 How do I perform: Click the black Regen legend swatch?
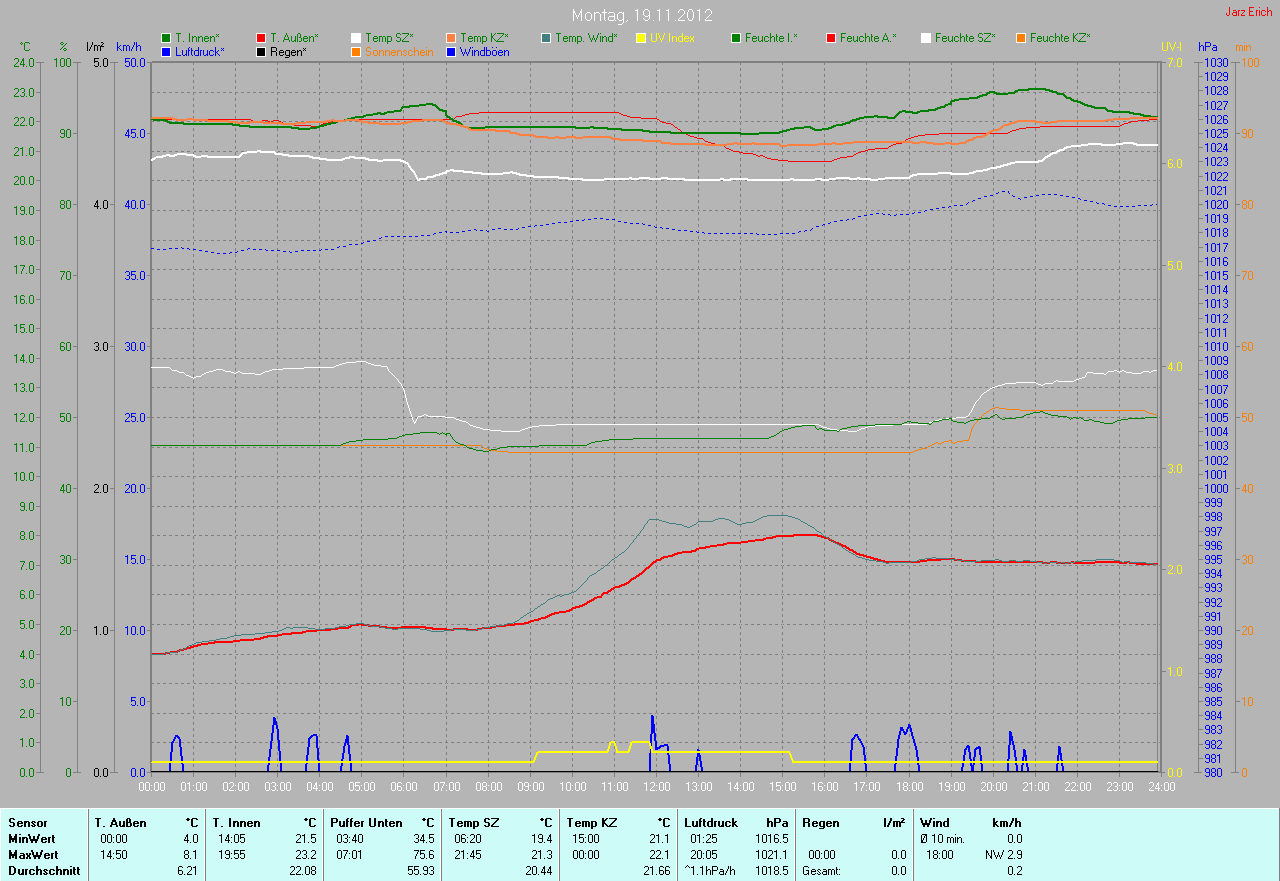(x=261, y=51)
